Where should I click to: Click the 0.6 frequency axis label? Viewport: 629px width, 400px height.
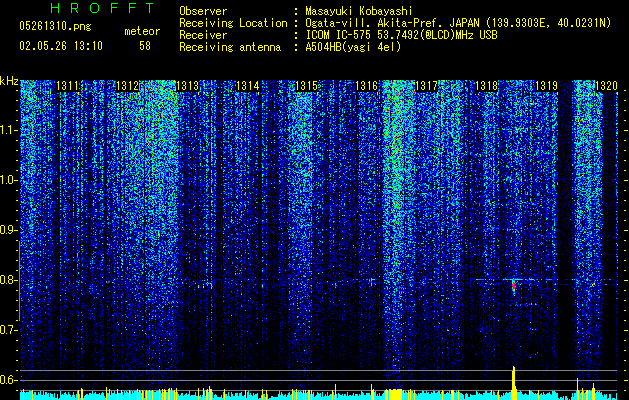(9, 380)
